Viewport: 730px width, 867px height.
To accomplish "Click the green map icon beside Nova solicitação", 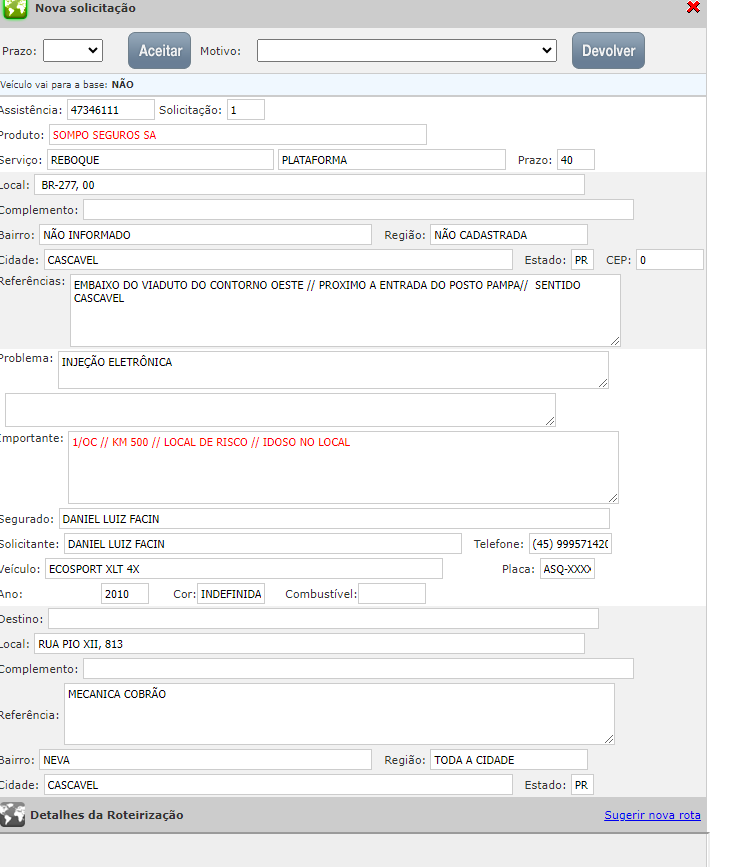I will (x=14, y=9).
